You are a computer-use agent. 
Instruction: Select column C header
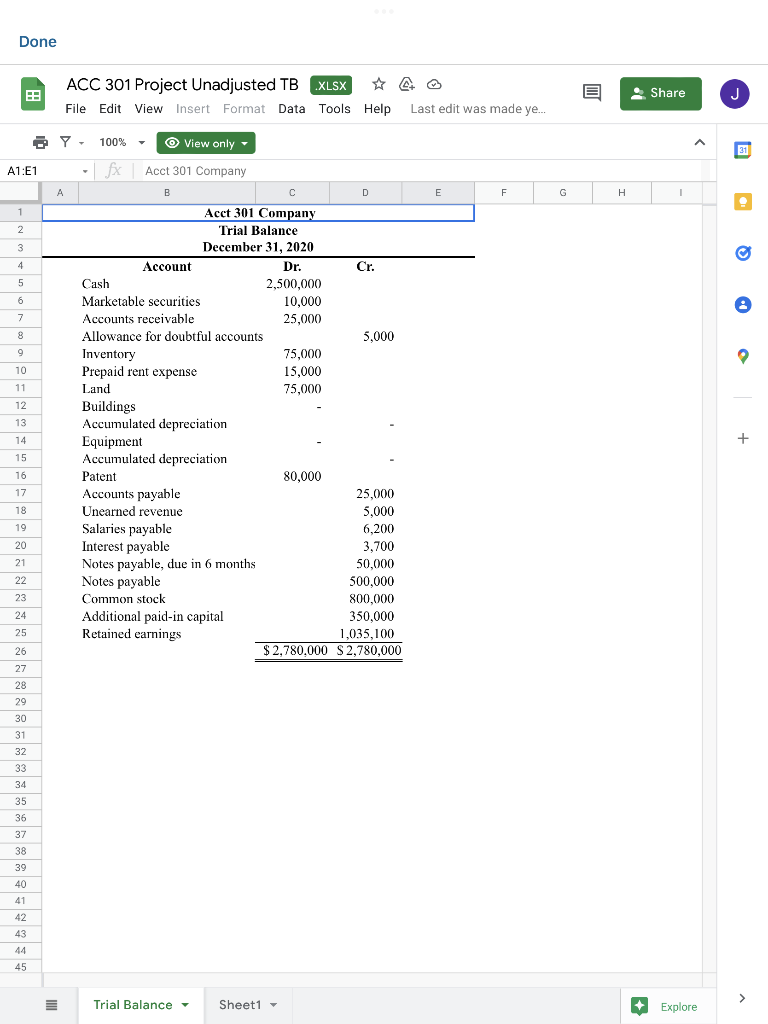pyautogui.click(x=292, y=193)
